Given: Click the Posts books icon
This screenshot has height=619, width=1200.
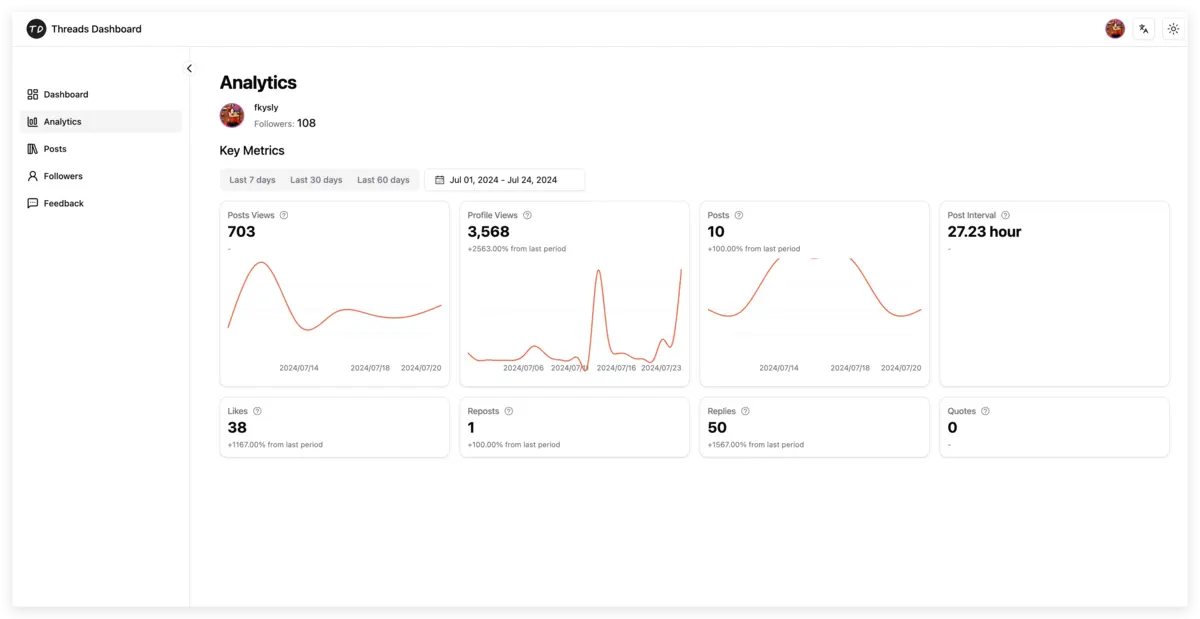Looking at the screenshot, I should pos(33,149).
